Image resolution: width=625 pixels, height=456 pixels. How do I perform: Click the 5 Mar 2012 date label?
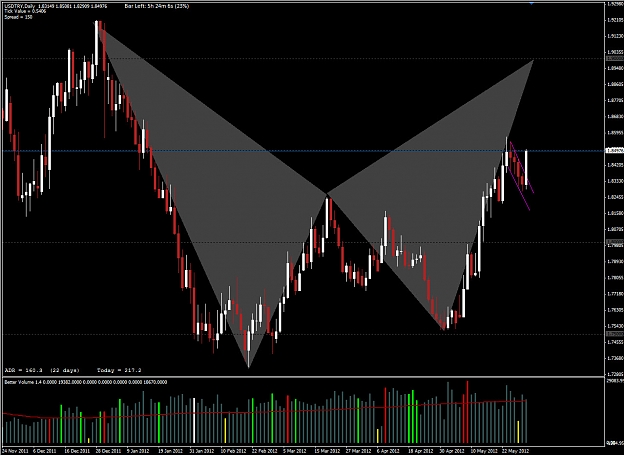tap(295, 450)
